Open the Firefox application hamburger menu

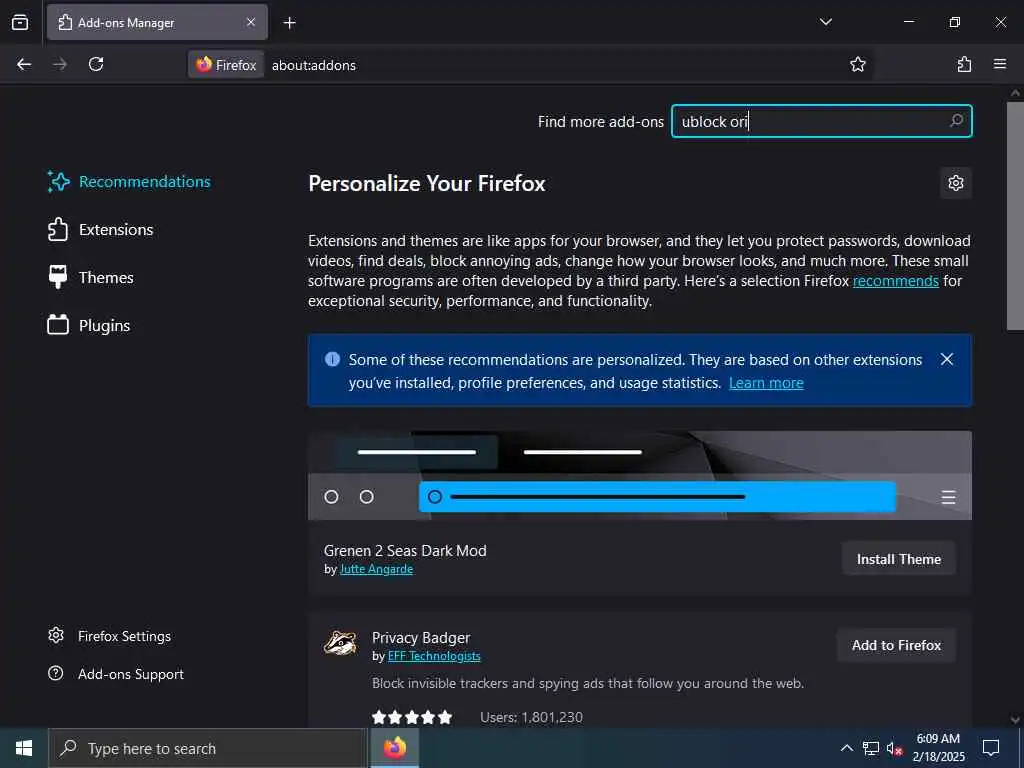click(x=1000, y=64)
